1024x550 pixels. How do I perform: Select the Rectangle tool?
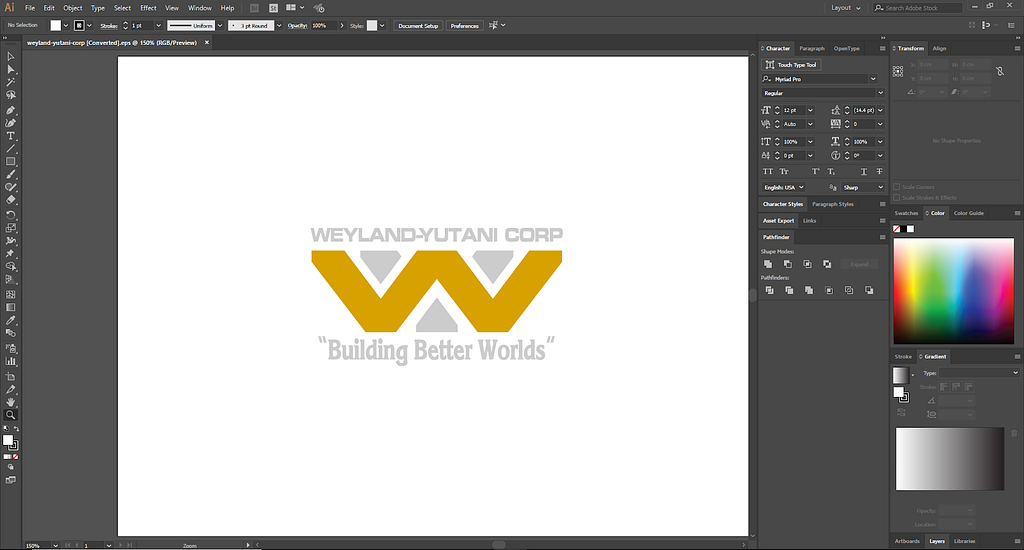tap(10, 161)
